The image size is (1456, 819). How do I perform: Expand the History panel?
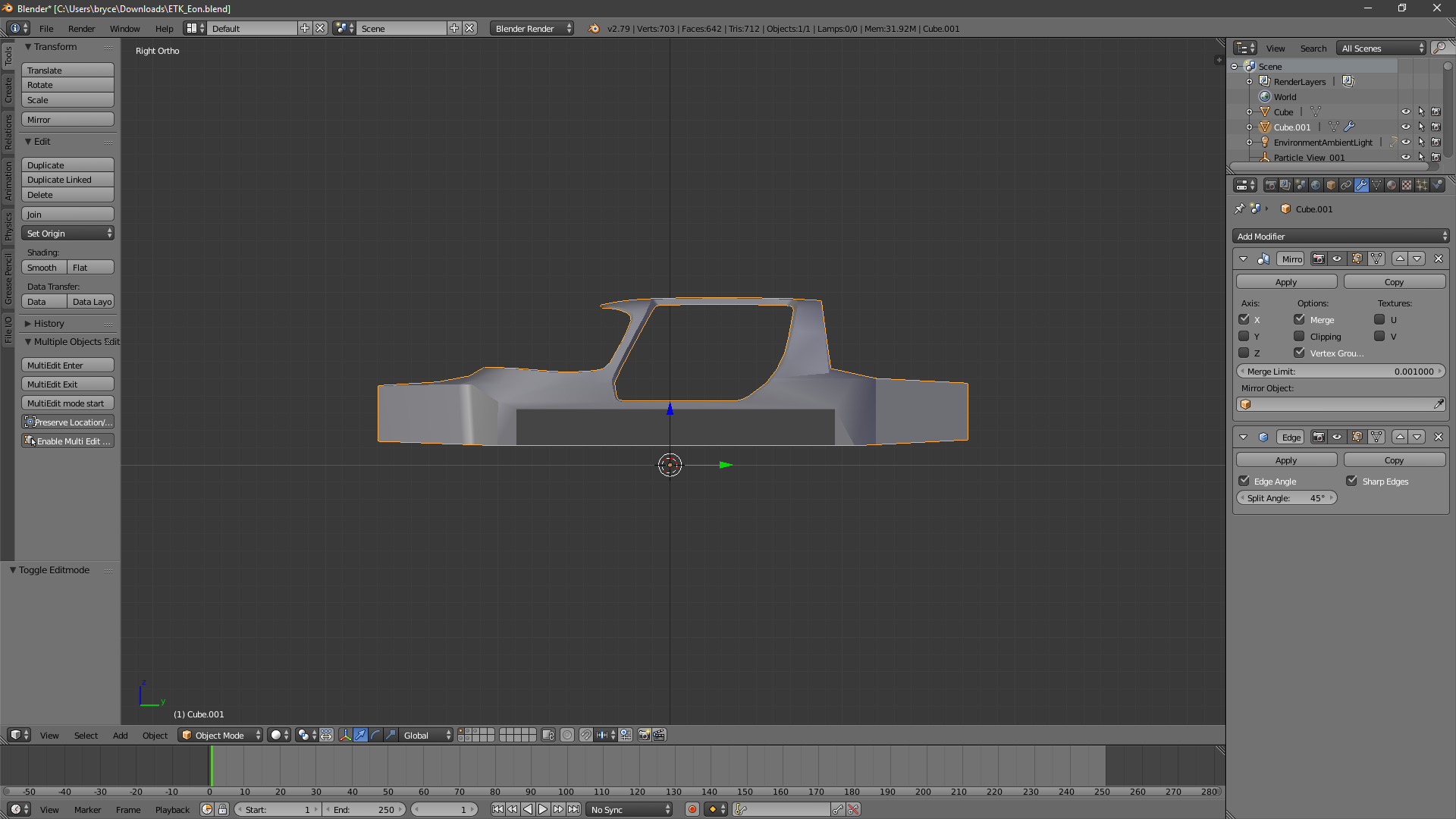[49, 323]
